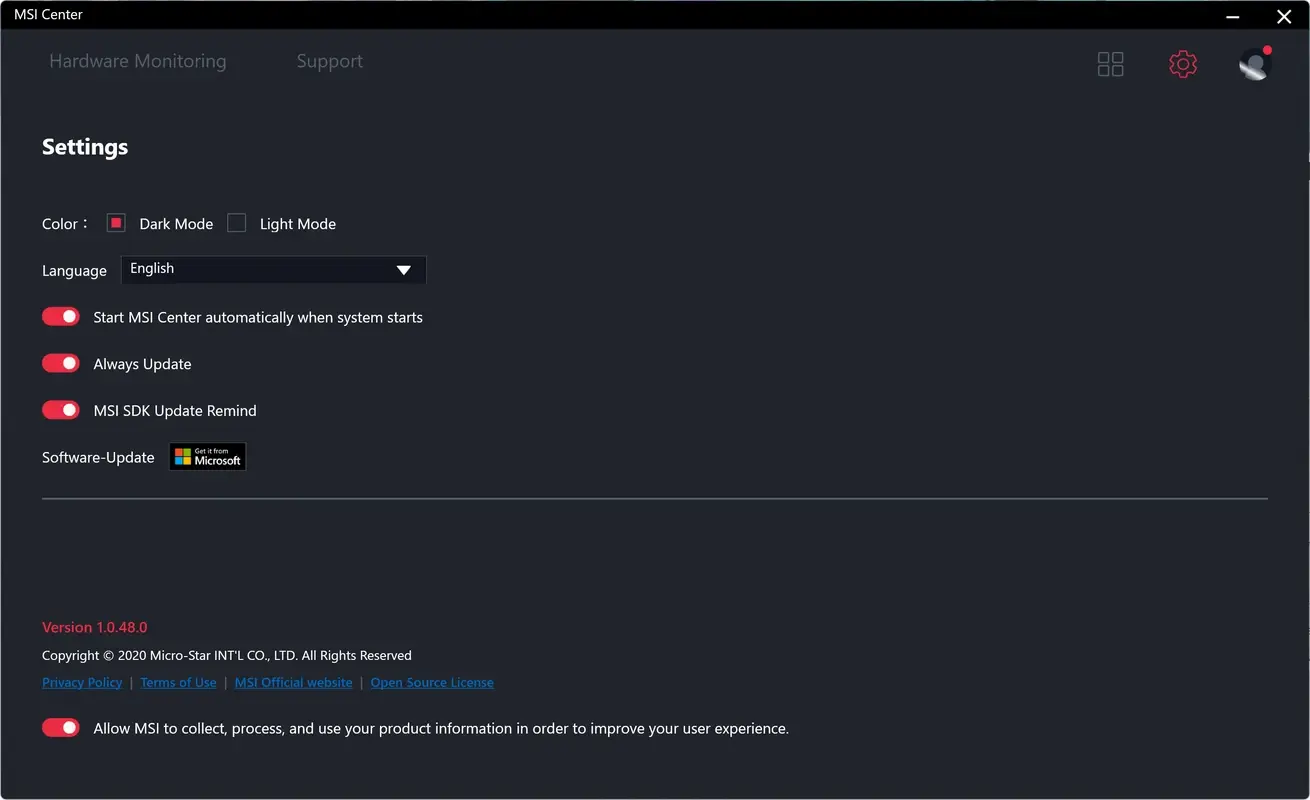This screenshot has width=1310, height=800.
Task: Click the Language dropdown arrow
Action: point(404,269)
